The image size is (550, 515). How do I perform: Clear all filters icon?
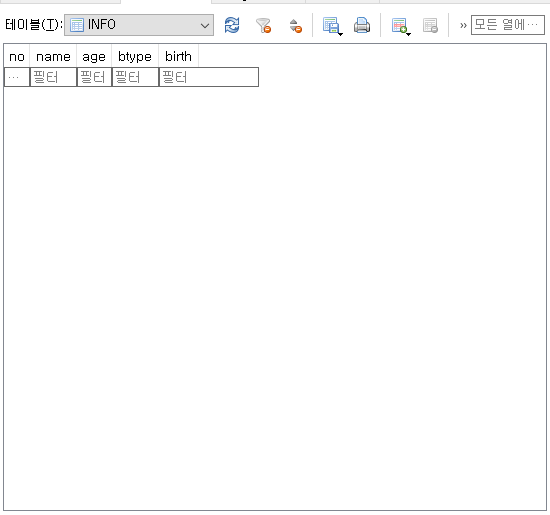(x=263, y=25)
